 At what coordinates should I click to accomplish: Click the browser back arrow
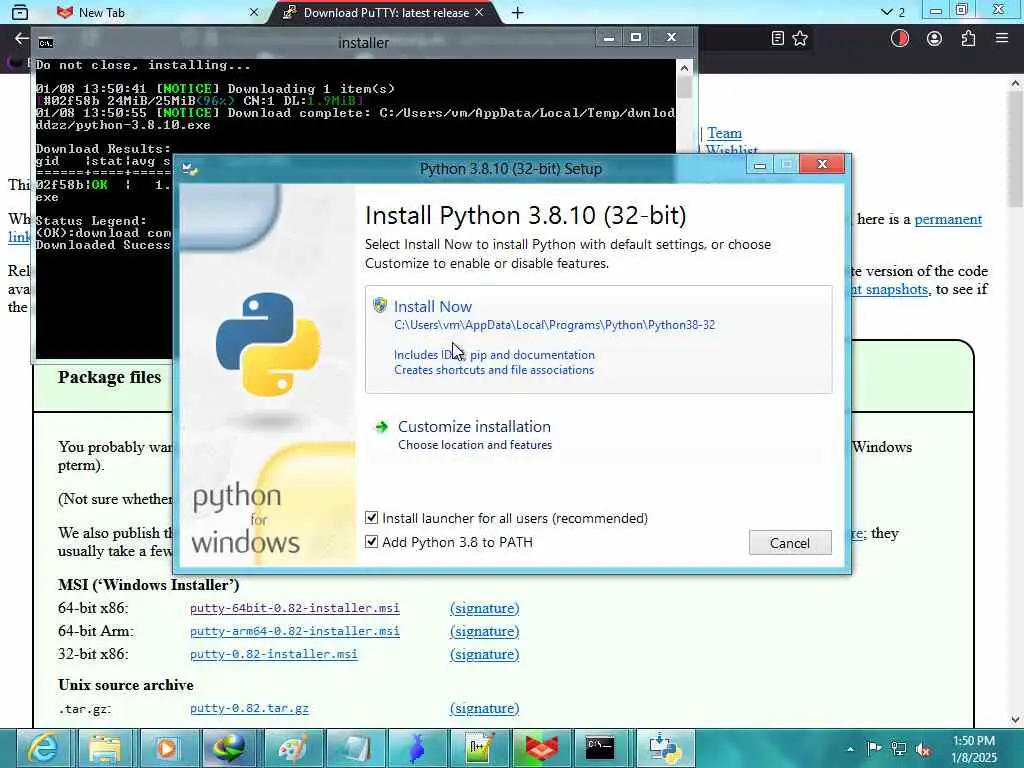[22, 39]
